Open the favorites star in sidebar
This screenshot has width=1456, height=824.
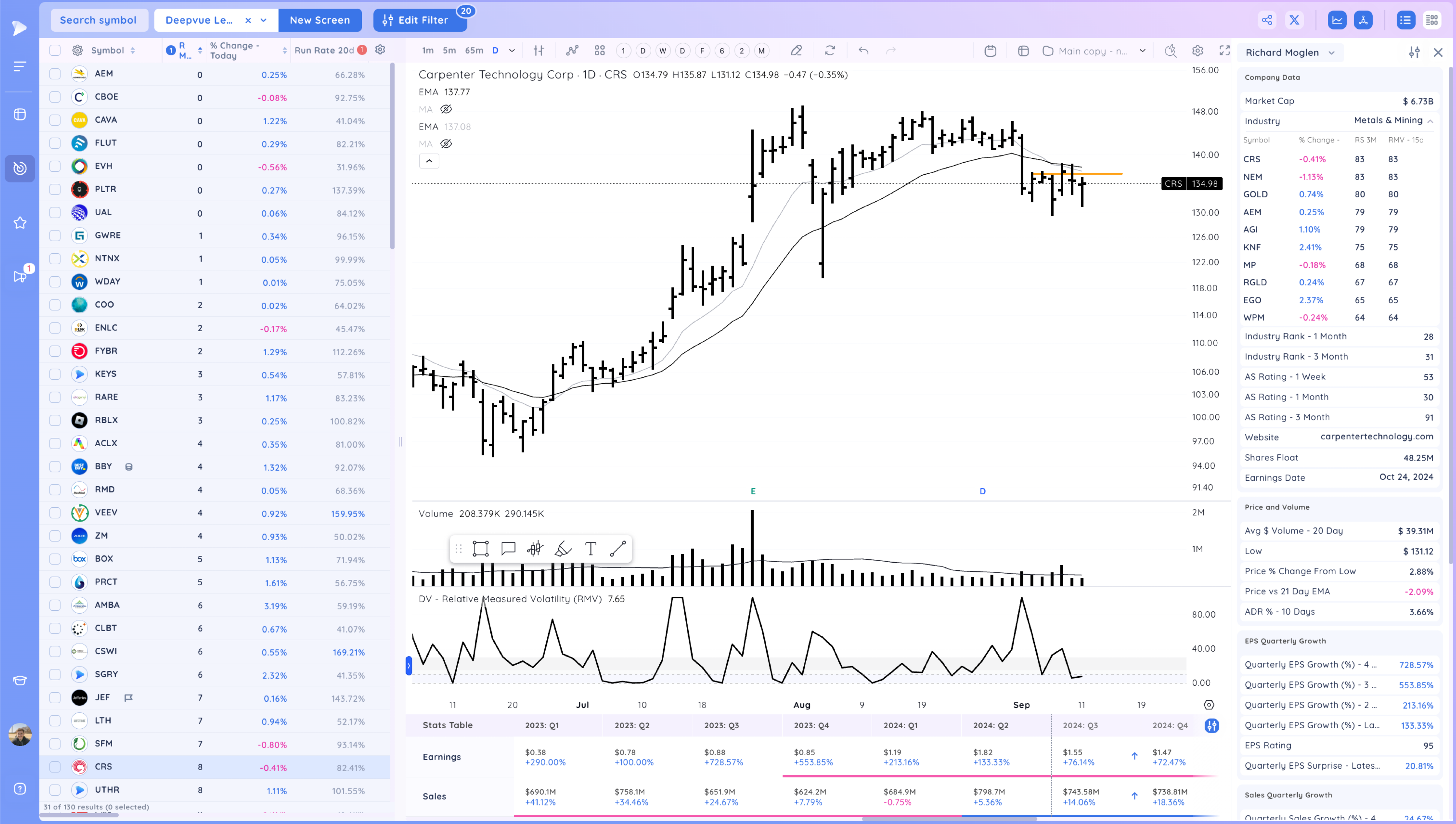pyautogui.click(x=20, y=223)
